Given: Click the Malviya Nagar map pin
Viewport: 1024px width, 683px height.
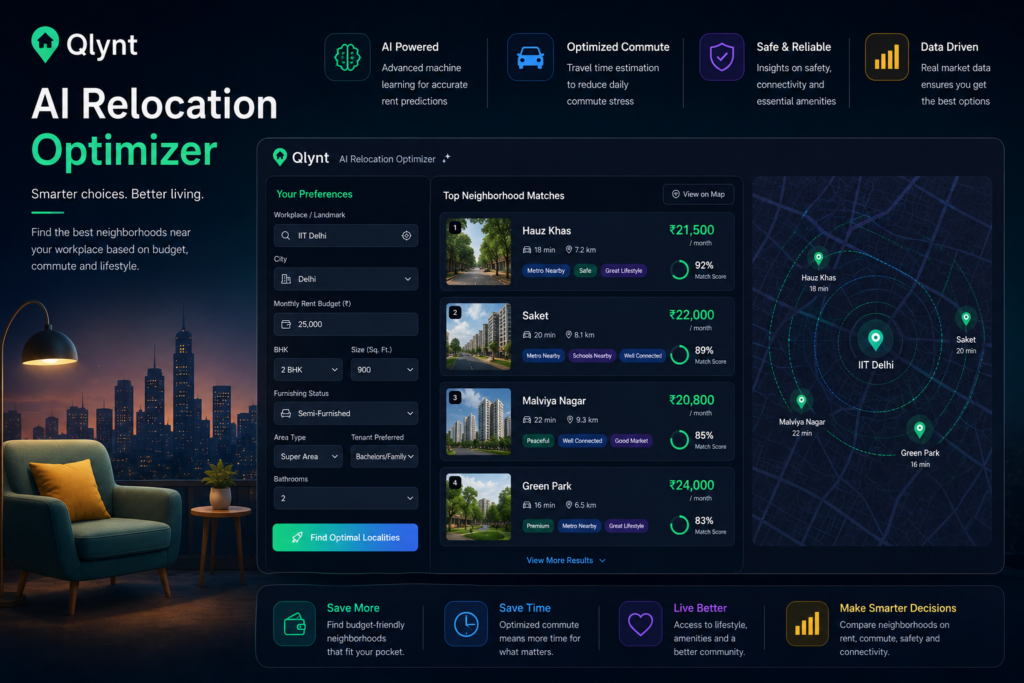Looking at the screenshot, I should 801,400.
